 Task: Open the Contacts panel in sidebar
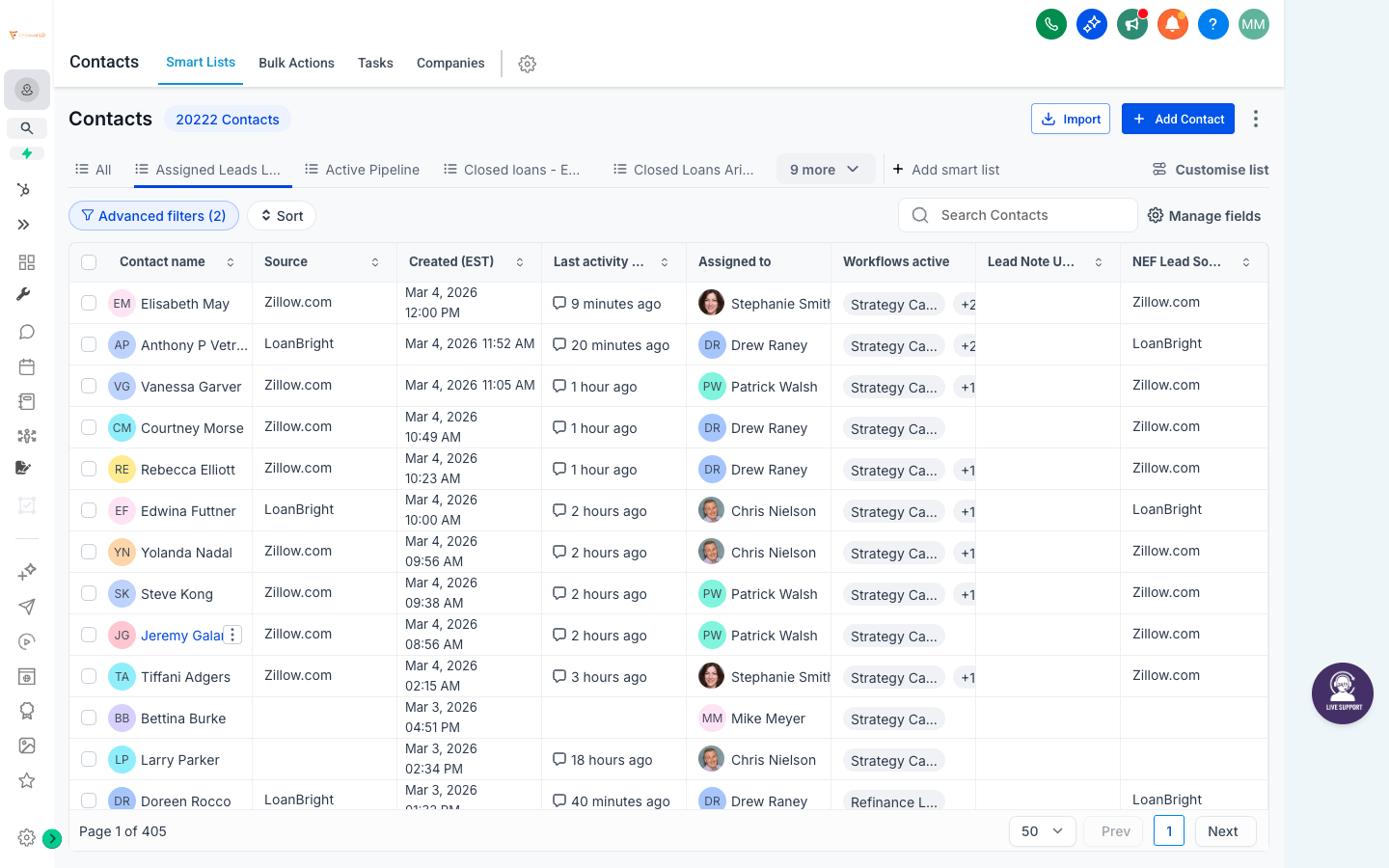26,89
